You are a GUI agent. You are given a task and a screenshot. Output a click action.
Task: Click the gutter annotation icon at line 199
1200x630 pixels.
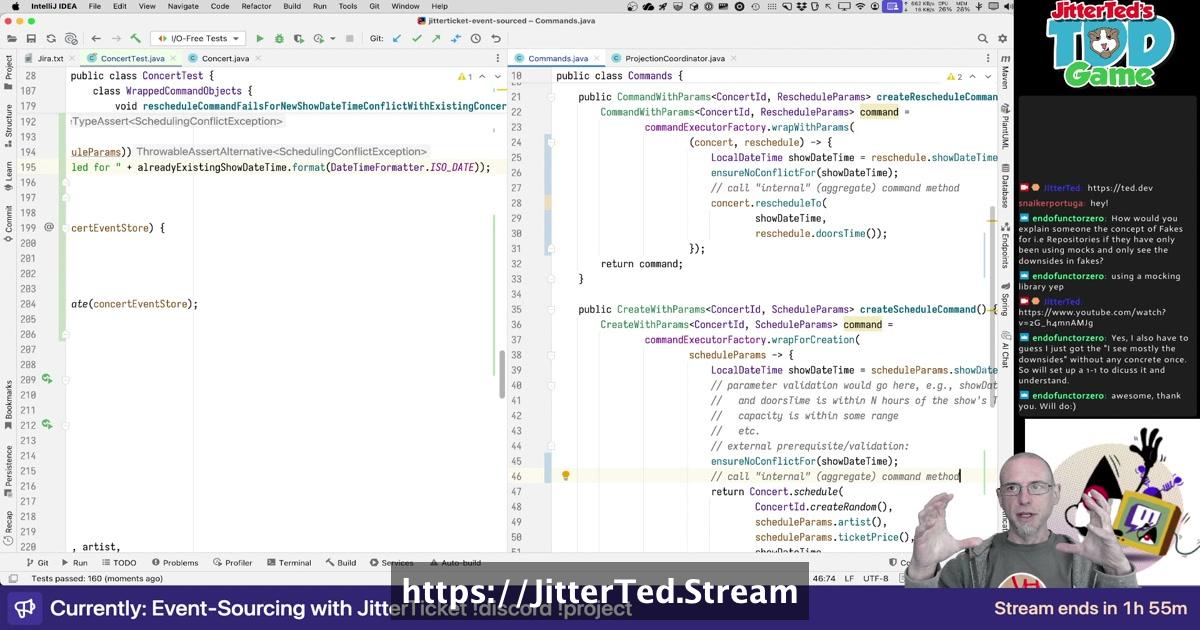(49, 228)
